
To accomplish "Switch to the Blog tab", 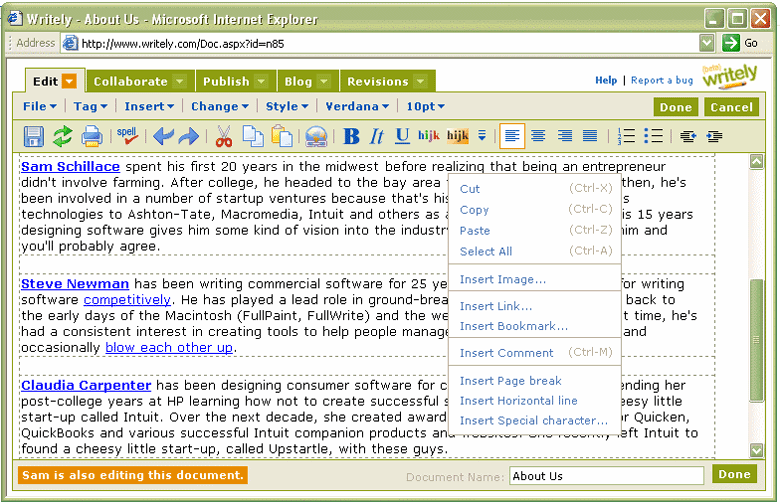I will [x=306, y=81].
